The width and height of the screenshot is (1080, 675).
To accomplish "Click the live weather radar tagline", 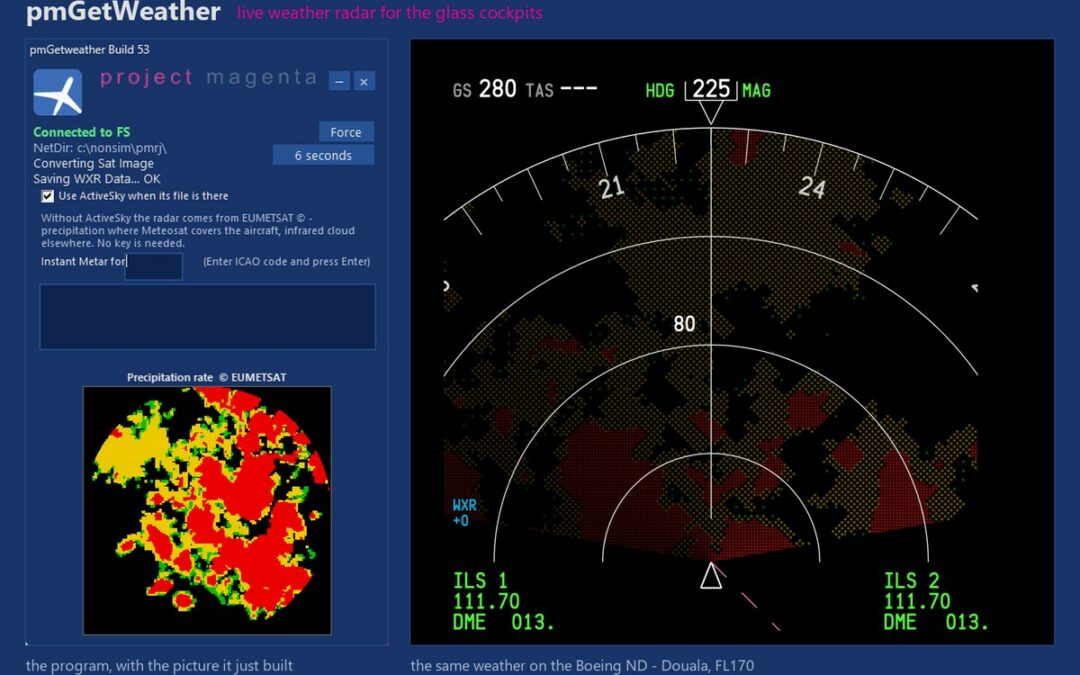I will coord(390,13).
